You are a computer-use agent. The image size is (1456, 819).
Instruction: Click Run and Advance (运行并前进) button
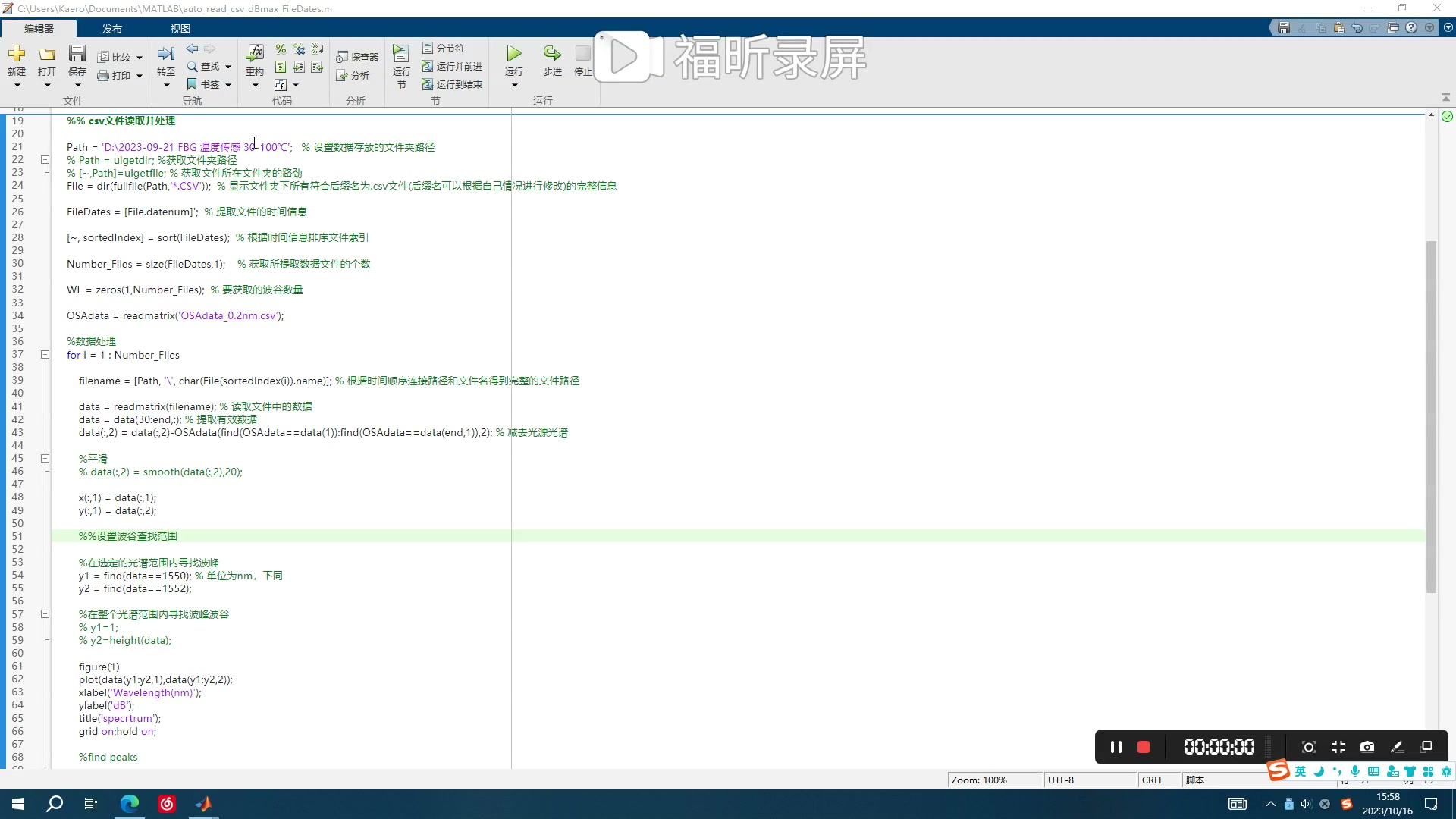452,67
